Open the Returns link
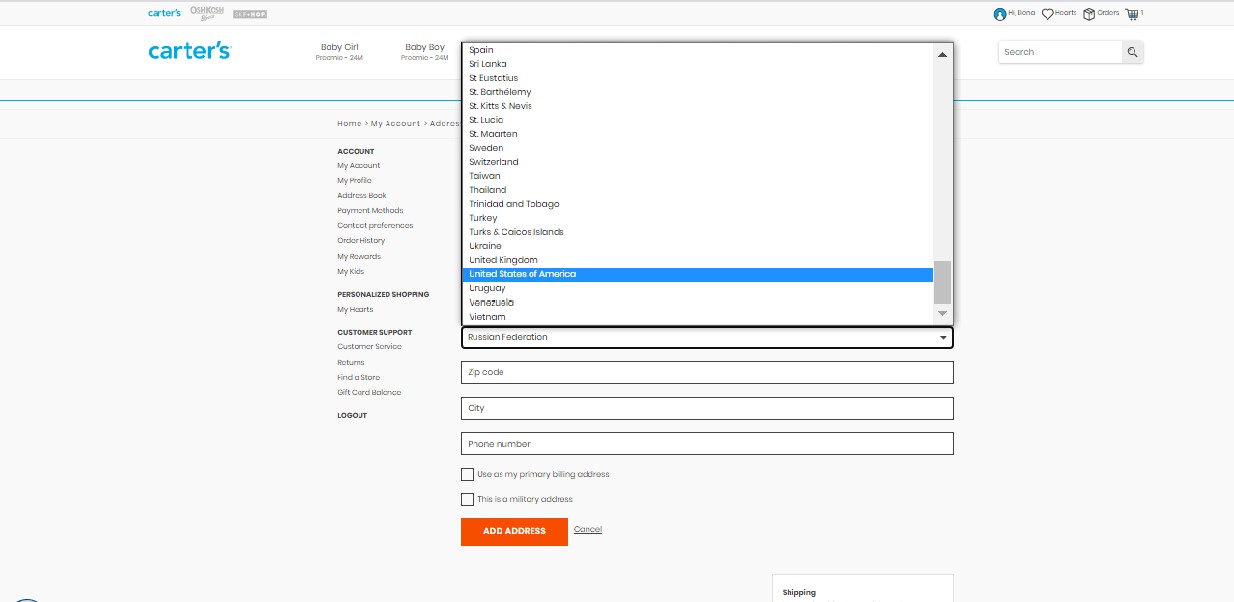1234x602 pixels. click(x=351, y=363)
